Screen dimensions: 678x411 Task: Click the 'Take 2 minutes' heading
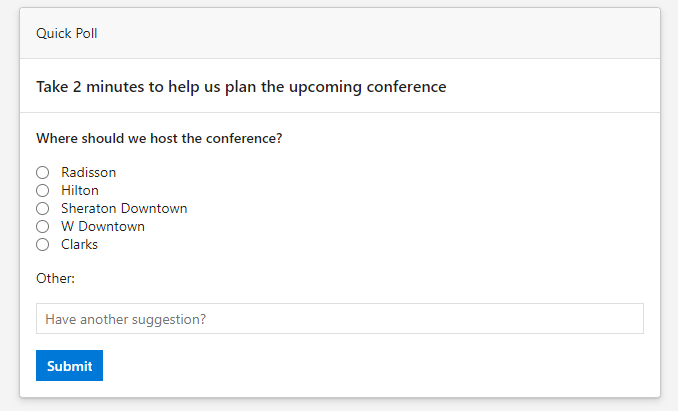click(241, 87)
